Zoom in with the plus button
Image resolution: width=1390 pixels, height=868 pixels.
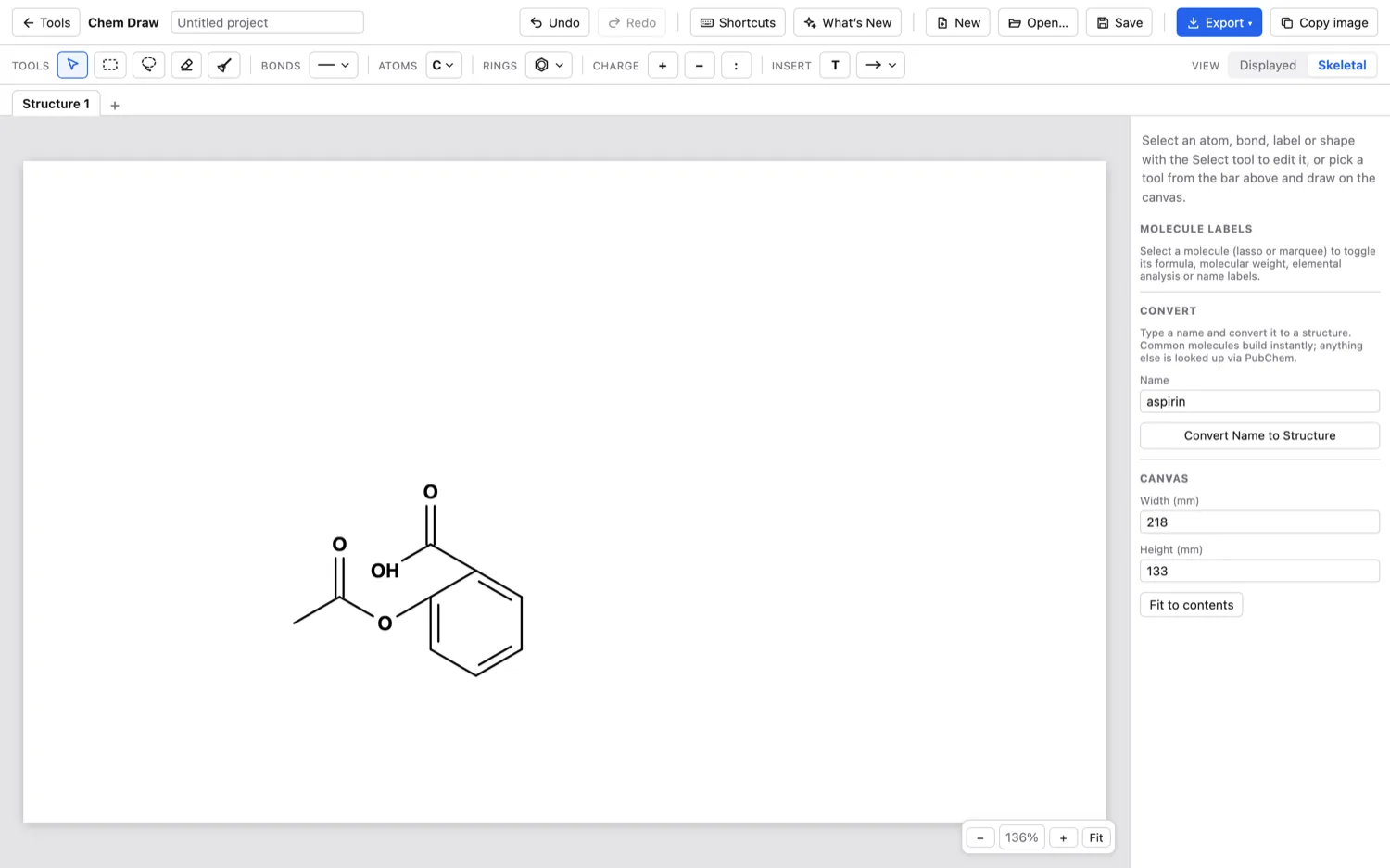point(1063,837)
